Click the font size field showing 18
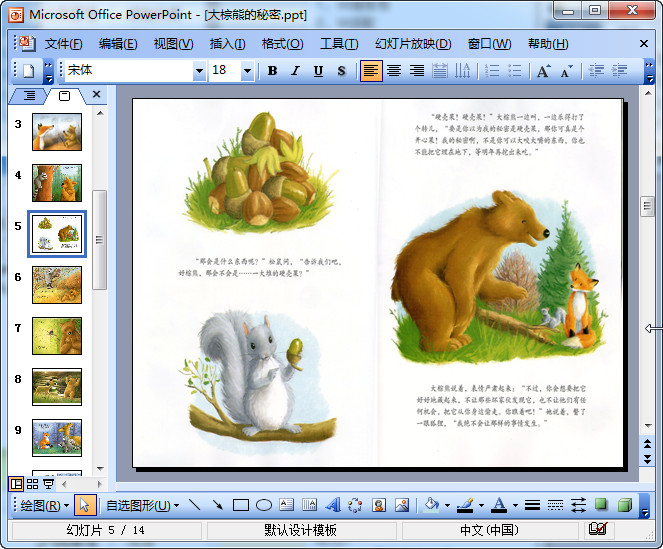Viewport: 663px width, 549px height. tap(225, 70)
